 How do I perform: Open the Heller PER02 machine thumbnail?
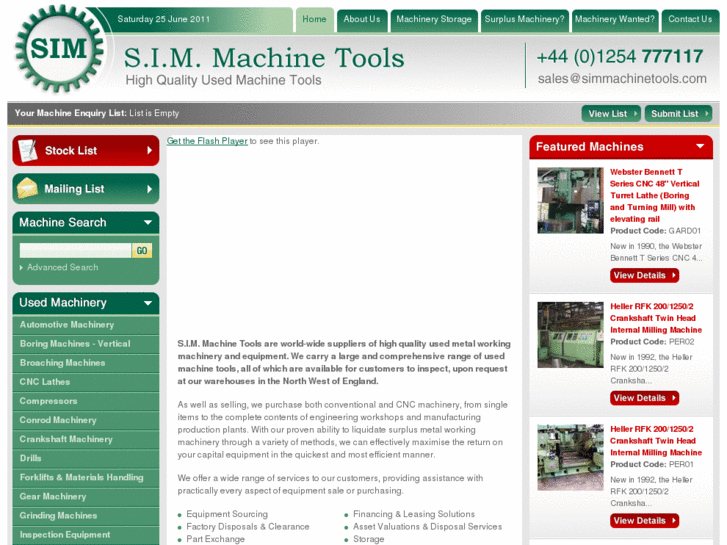point(570,335)
